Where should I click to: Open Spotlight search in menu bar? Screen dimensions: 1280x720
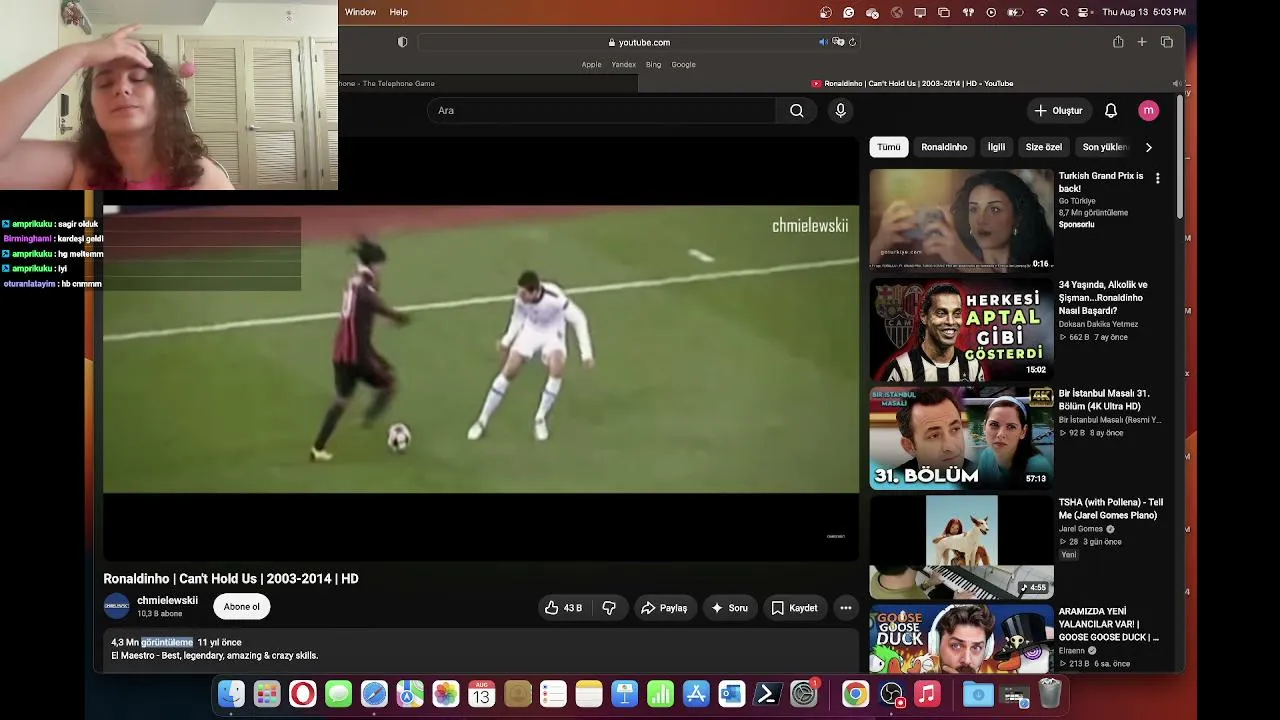(x=1064, y=12)
